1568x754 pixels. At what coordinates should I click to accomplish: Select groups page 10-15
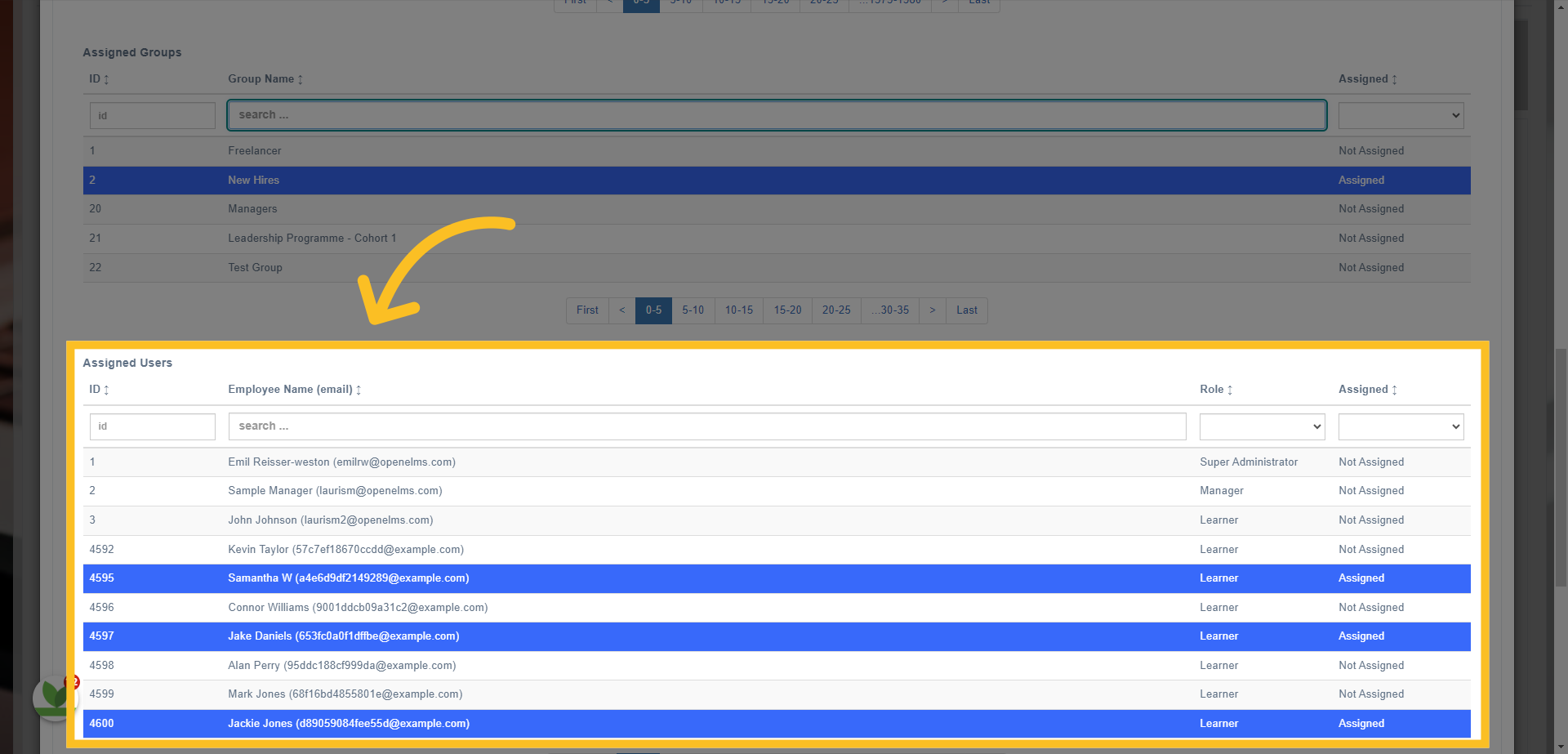(739, 310)
